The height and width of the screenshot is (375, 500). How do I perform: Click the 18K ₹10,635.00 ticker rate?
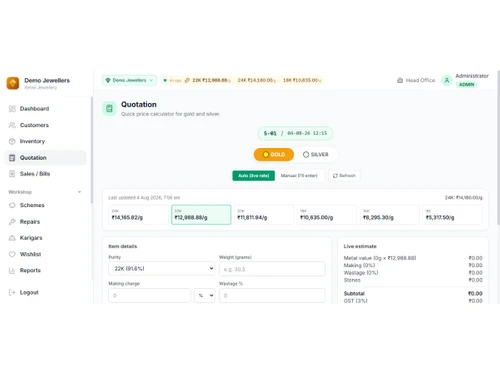(302, 80)
